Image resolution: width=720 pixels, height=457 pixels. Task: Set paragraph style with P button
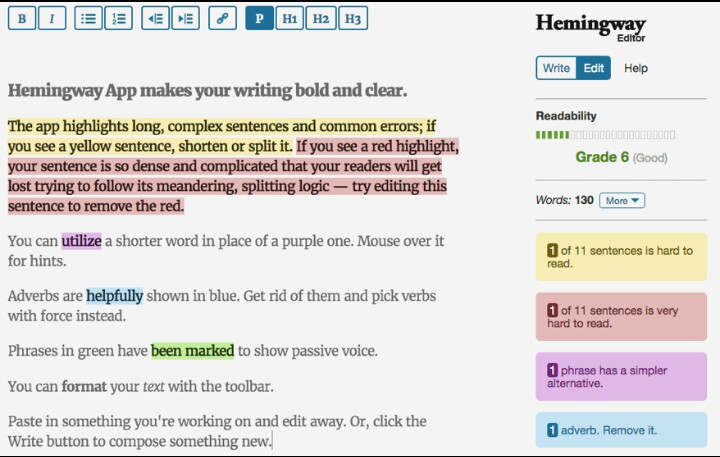click(259, 18)
